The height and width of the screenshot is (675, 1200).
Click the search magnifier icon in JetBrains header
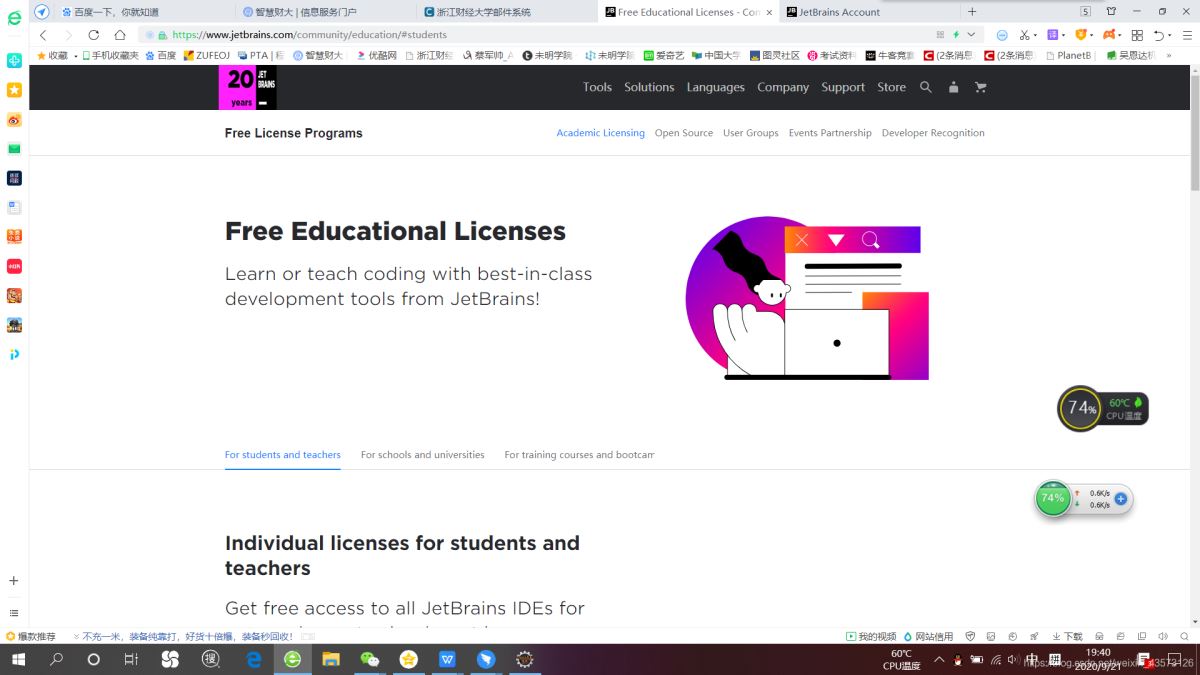pyautogui.click(x=925, y=87)
